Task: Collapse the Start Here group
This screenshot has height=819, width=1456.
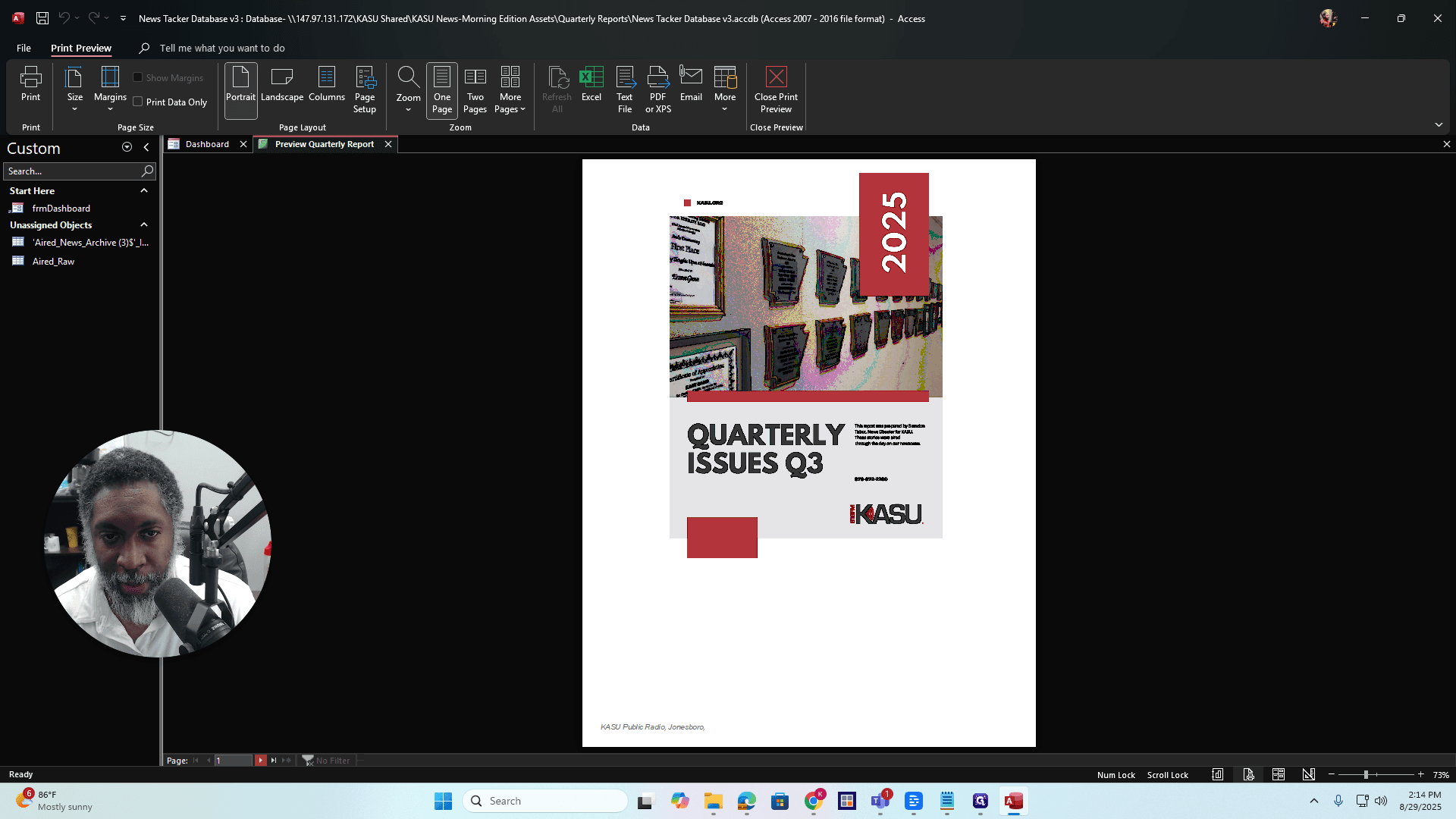Action: click(x=143, y=191)
